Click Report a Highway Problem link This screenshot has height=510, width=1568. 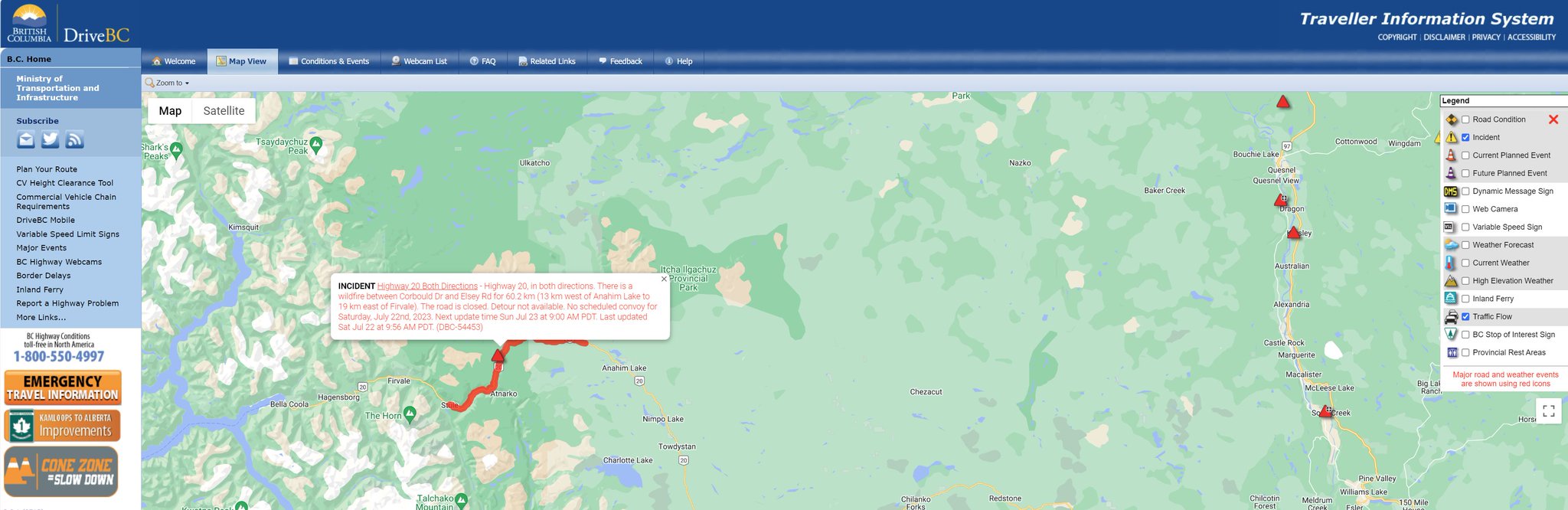coord(67,303)
